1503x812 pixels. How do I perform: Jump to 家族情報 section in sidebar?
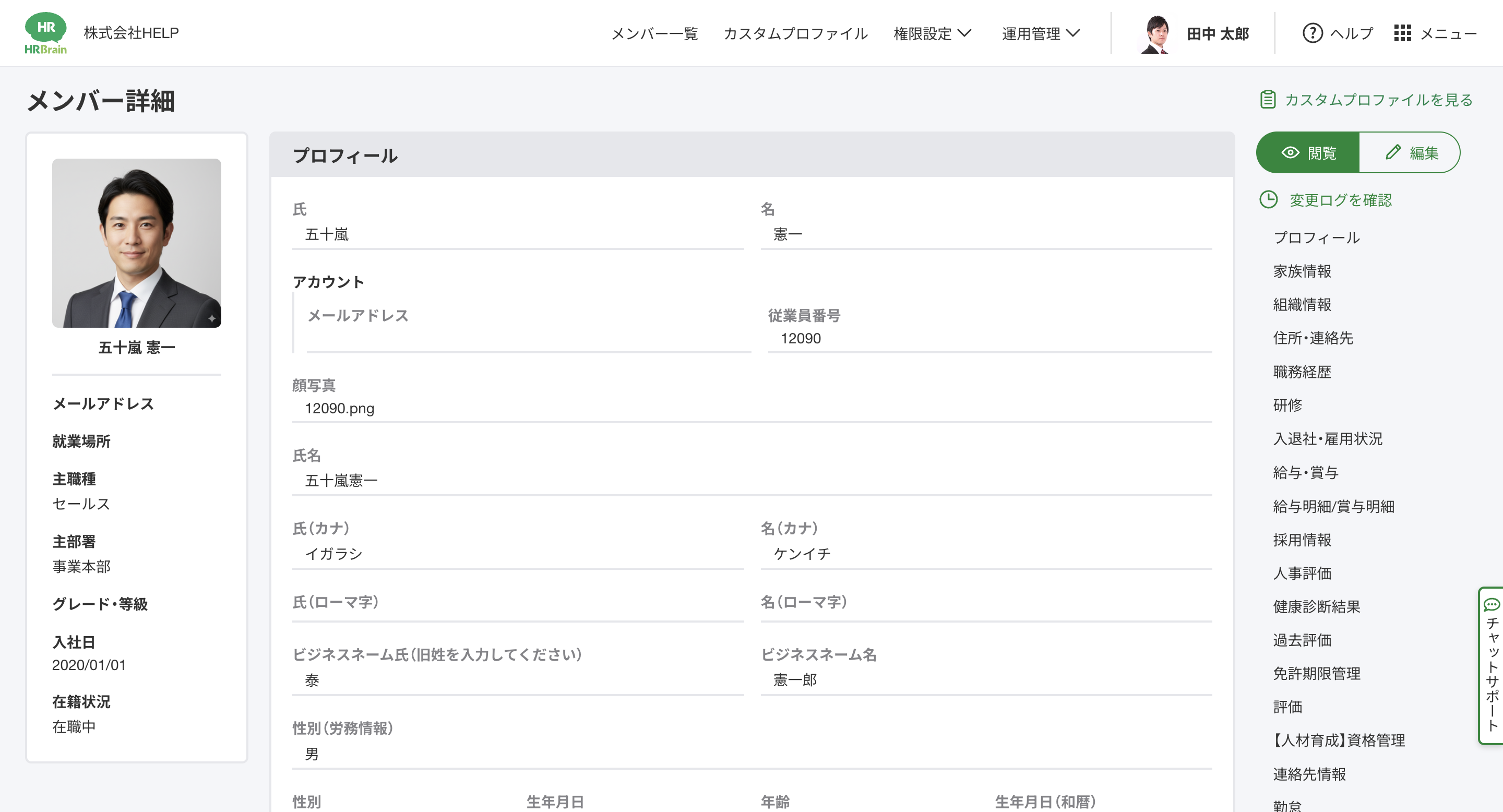coord(1302,271)
